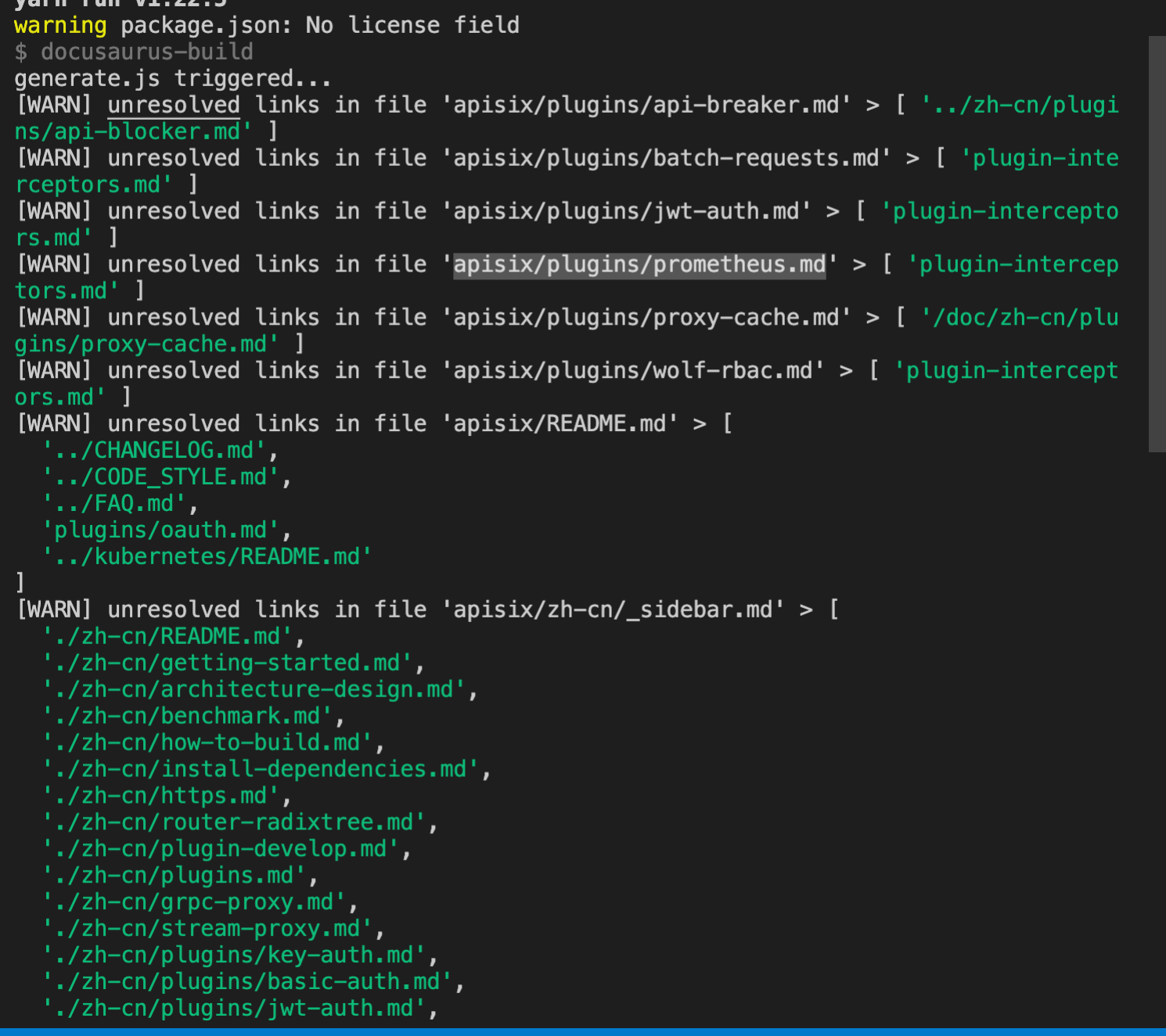Click the './zh-cn/architecture-design.md' entry
Screen dimensions: 1166x1036
(254, 689)
